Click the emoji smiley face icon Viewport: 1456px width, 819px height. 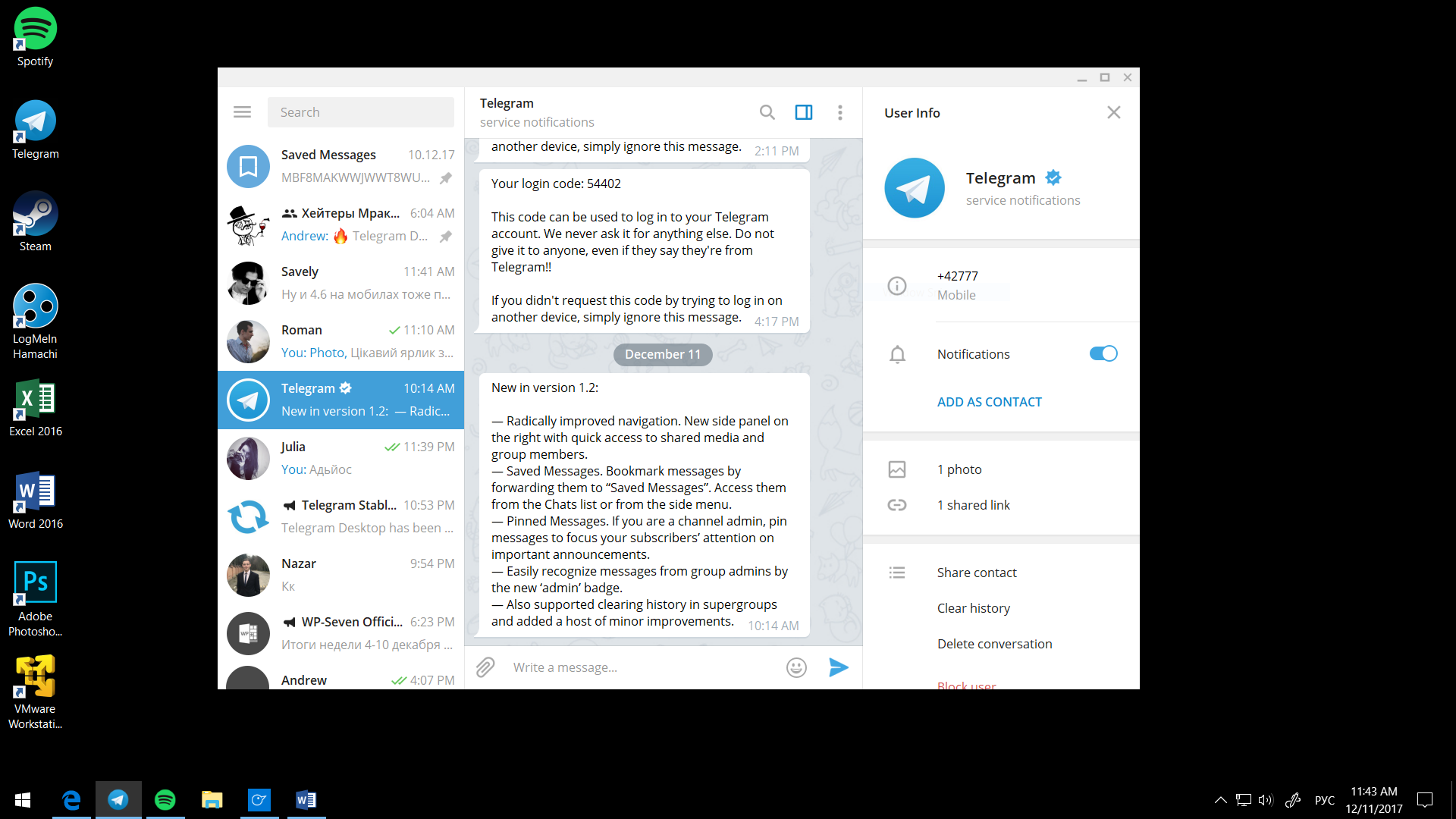tap(797, 667)
